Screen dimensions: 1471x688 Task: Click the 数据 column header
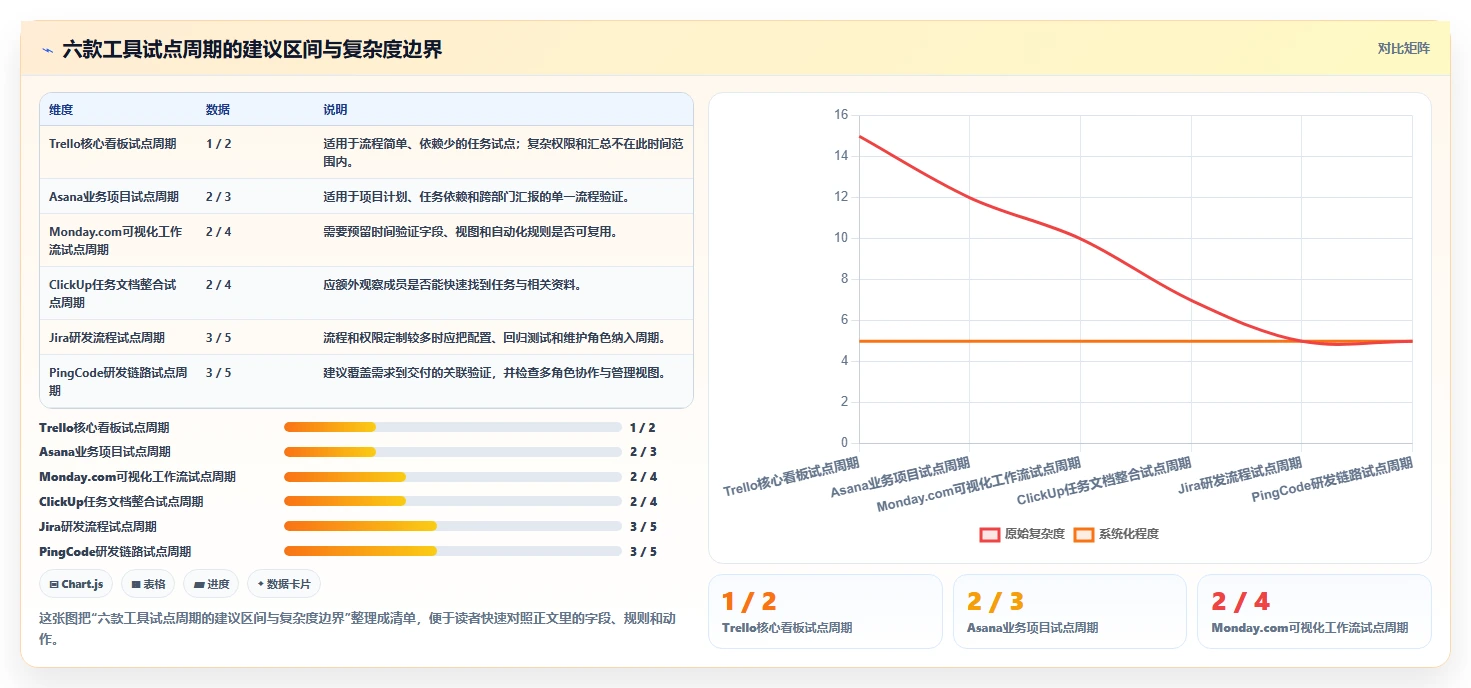[x=218, y=110]
